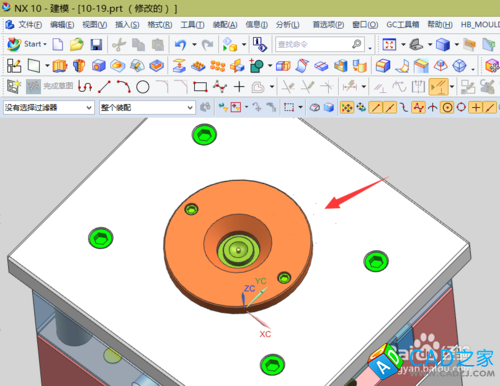Select the Circle sketch tool
Viewport: 500px width, 386px height.
click(143, 87)
